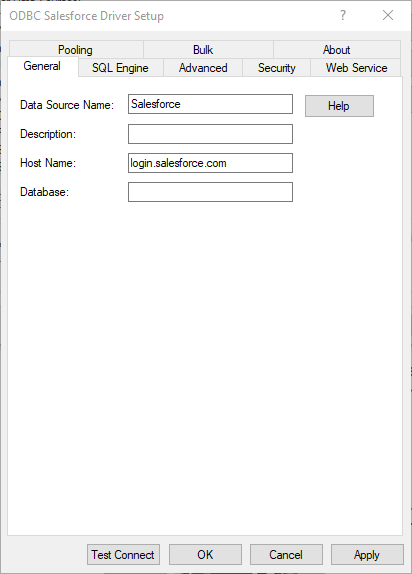The height and width of the screenshot is (574, 412).
Task: Click the Database input field
Action: pos(210,192)
